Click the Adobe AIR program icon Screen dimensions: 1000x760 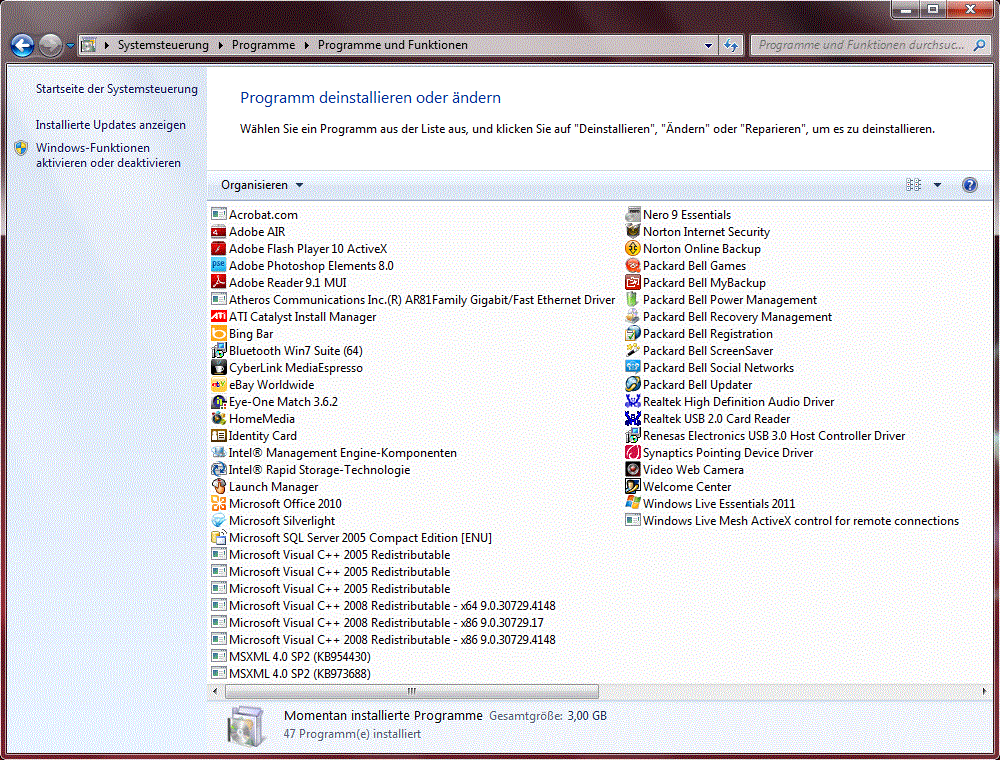pyautogui.click(x=218, y=232)
